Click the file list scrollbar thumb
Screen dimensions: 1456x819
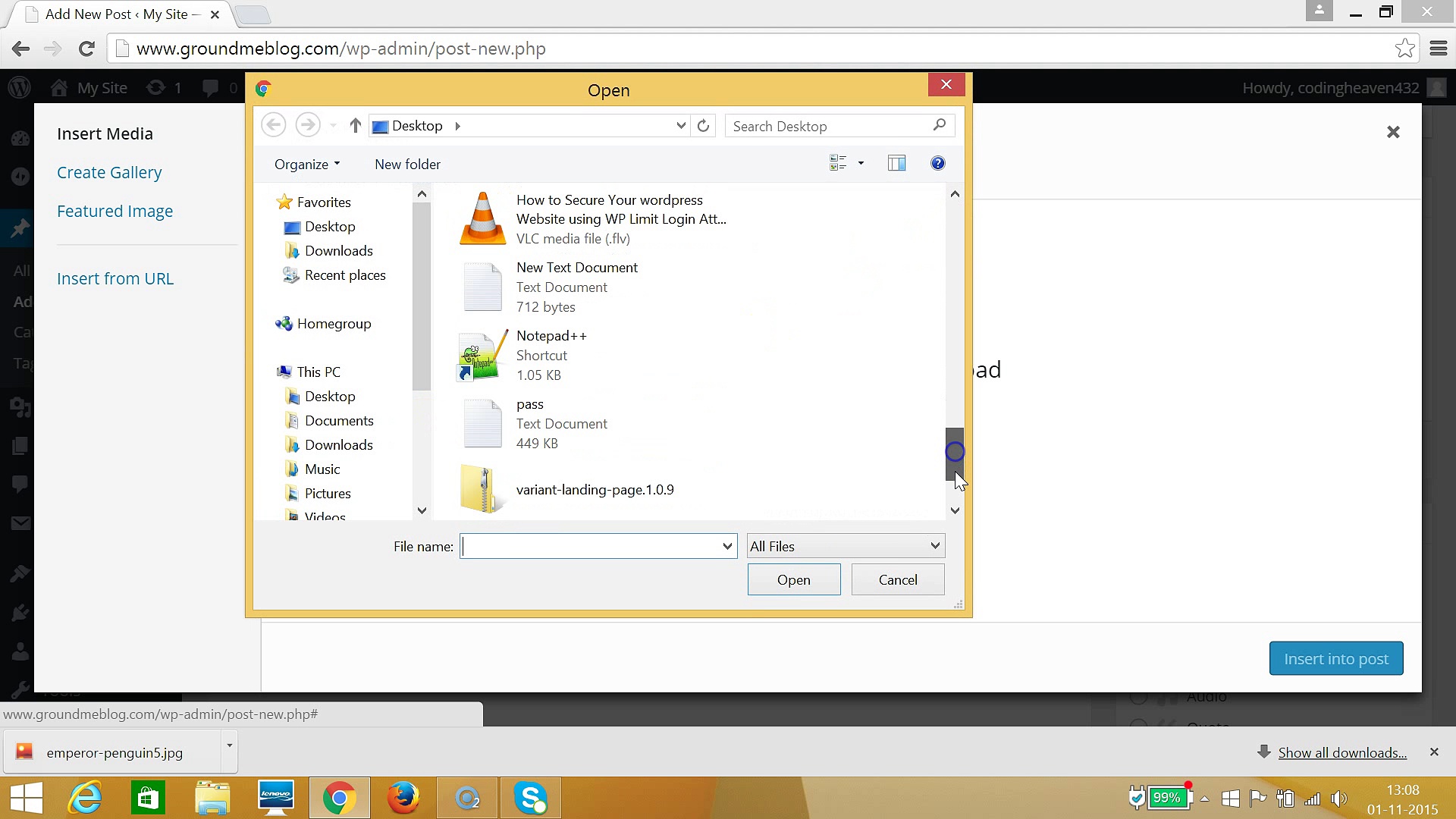(x=954, y=453)
